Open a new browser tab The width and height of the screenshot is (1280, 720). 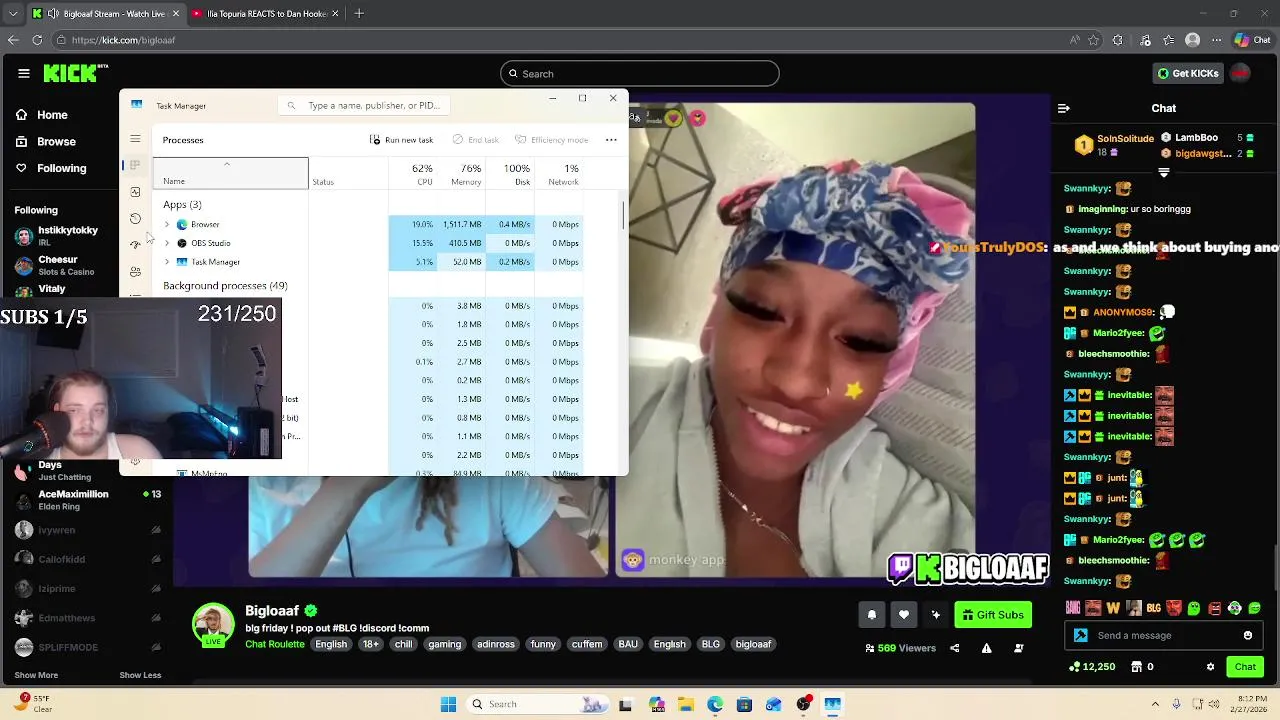359,14
